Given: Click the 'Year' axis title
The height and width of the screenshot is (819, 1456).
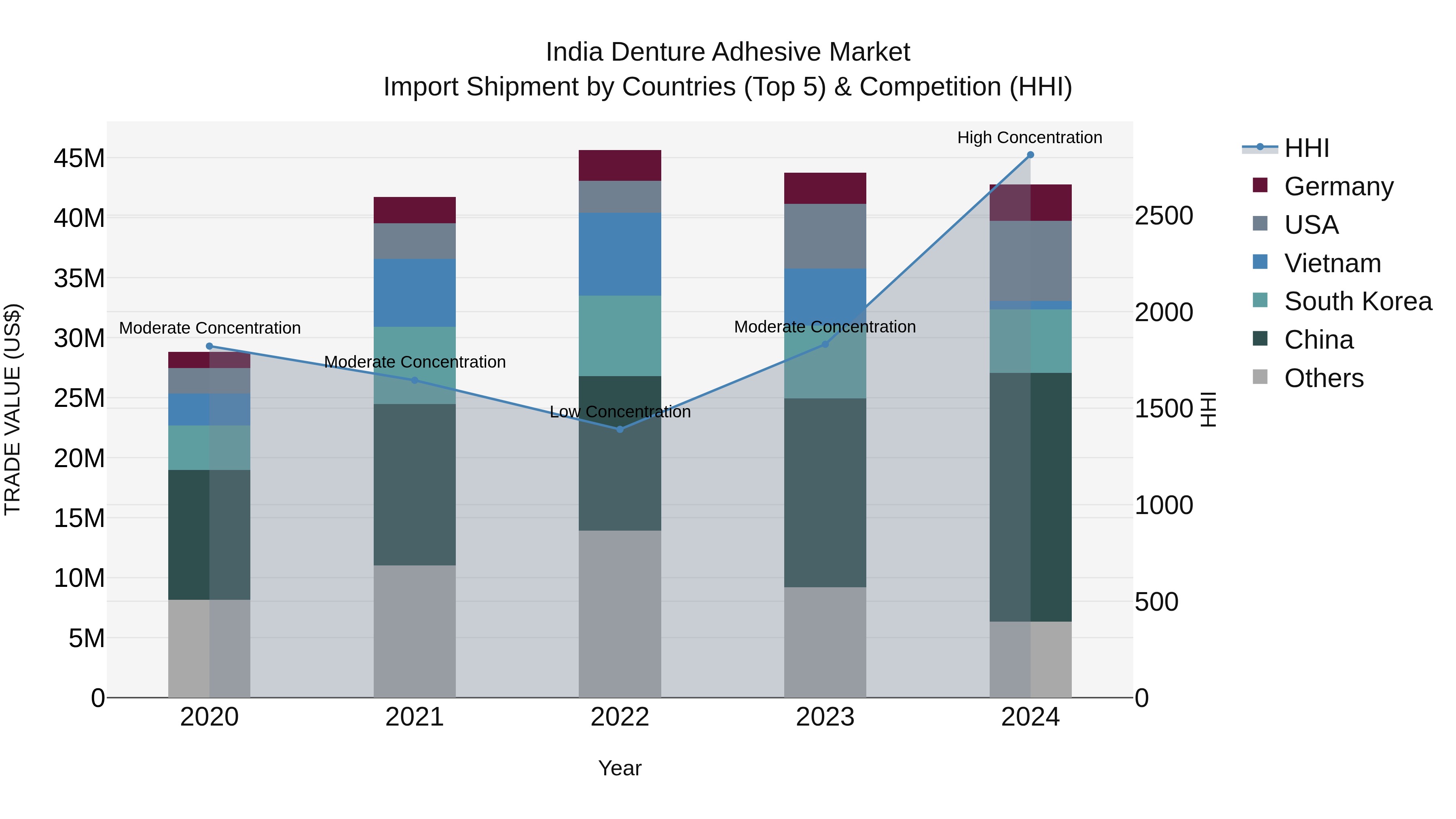Looking at the screenshot, I should 620,769.
